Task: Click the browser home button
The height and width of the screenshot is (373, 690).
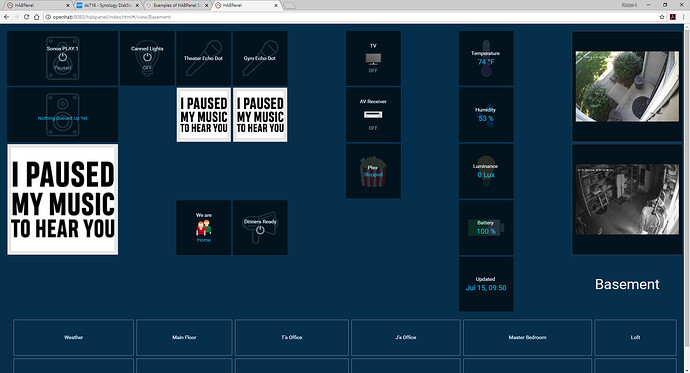Action: pos(37,17)
